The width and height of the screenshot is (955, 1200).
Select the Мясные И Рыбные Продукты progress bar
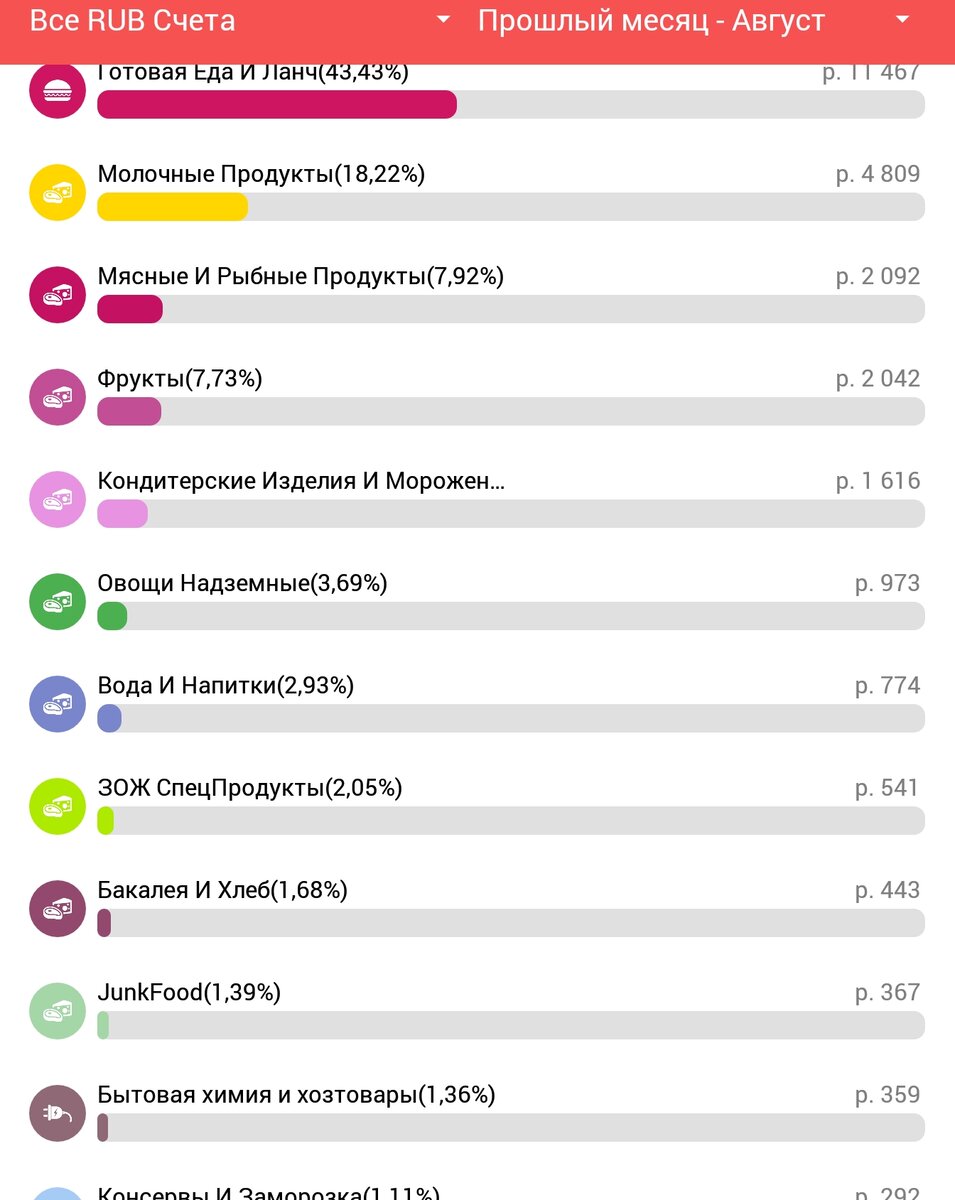pos(511,309)
